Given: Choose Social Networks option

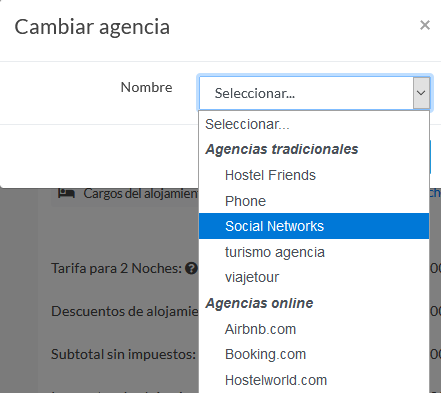Looking at the screenshot, I should (314, 226).
